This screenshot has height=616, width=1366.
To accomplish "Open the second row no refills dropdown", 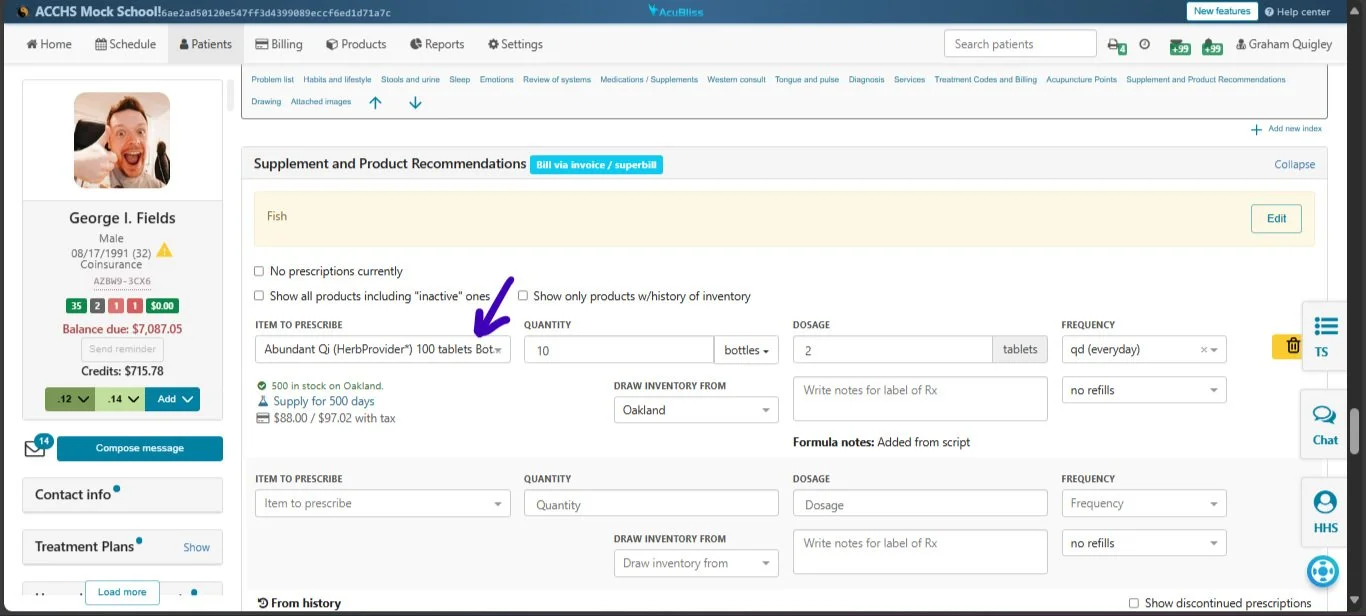I will (1144, 543).
